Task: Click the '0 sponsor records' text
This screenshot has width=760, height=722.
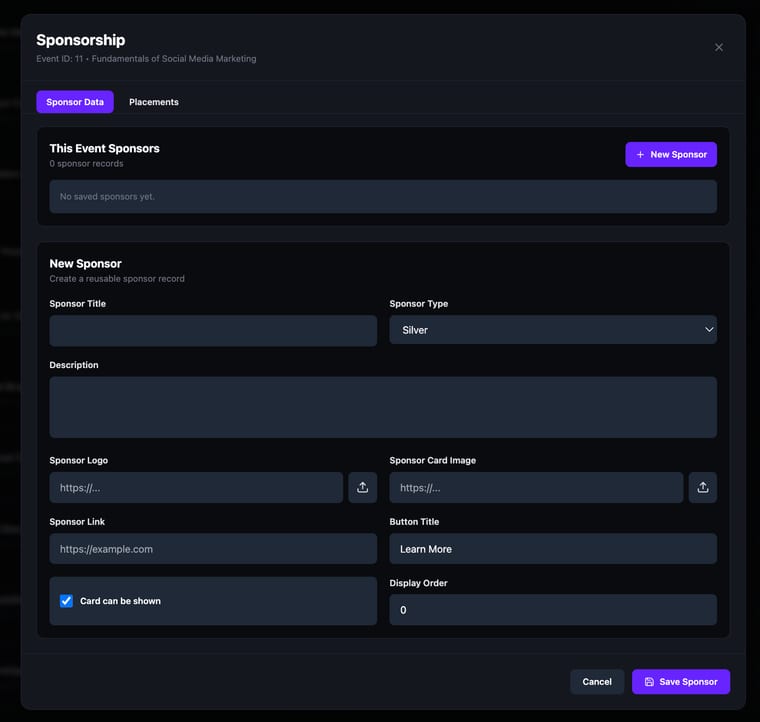Action: click(x=86, y=164)
